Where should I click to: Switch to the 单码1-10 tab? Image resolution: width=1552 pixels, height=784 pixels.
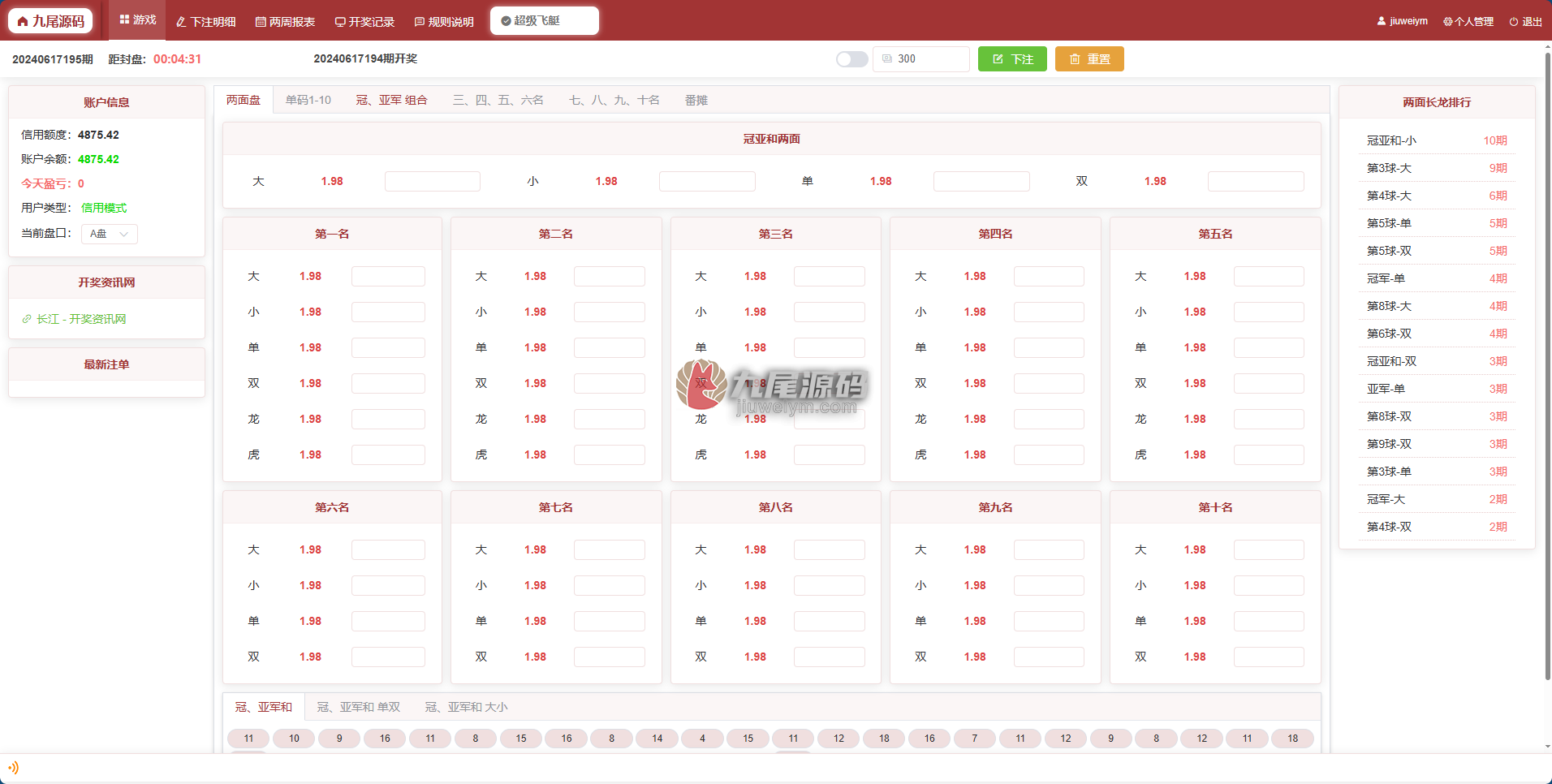tap(308, 100)
